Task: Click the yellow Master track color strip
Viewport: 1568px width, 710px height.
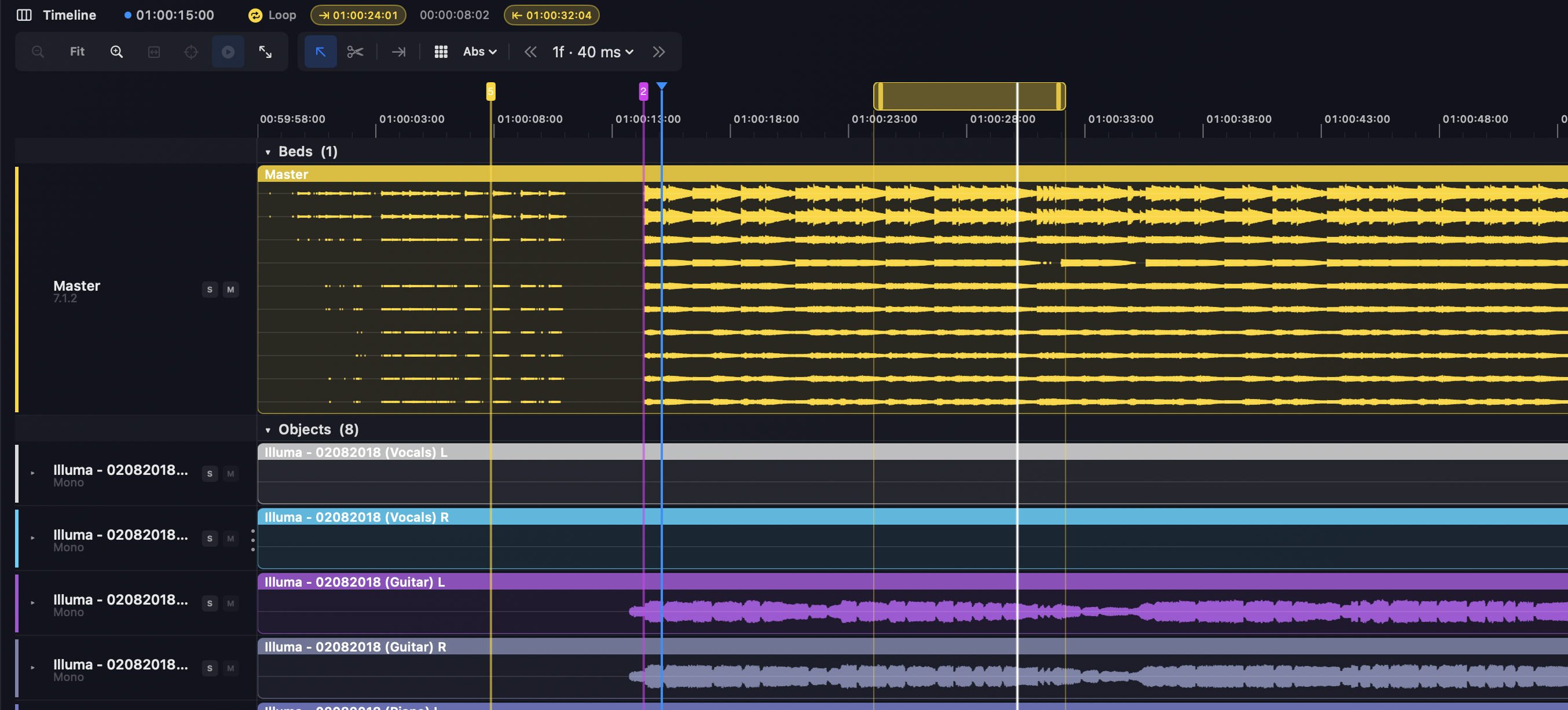Action: [x=17, y=290]
